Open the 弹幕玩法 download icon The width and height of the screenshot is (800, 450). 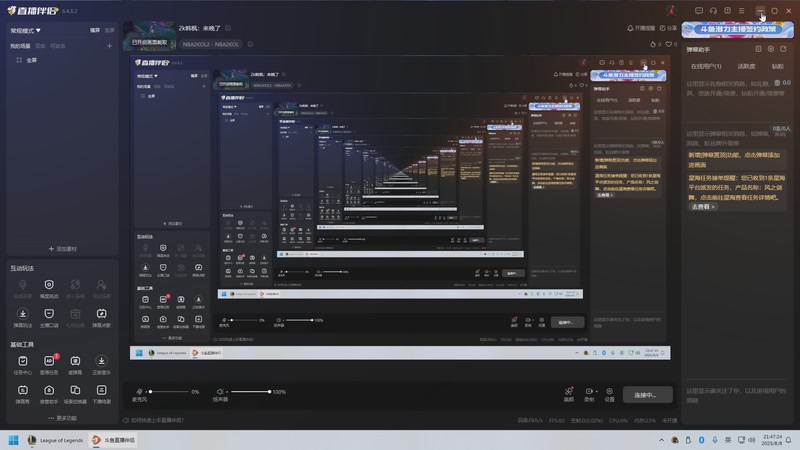[x=22, y=314]
